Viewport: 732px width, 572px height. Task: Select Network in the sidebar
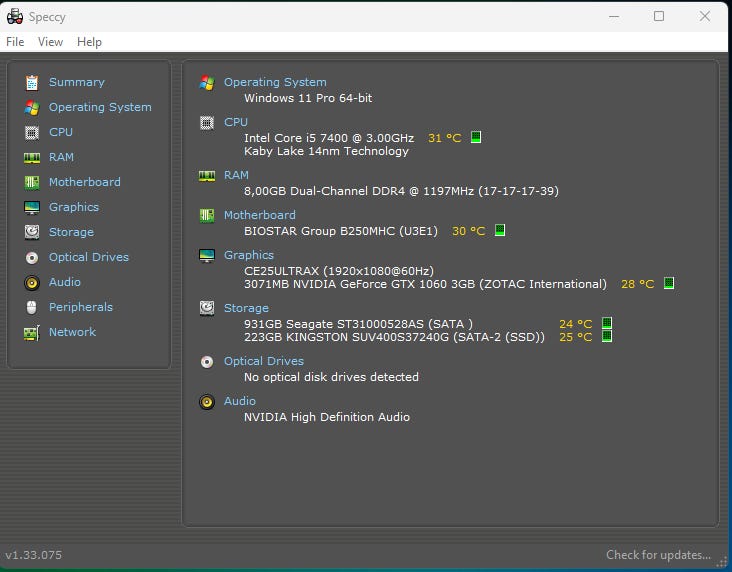point(72,332)
